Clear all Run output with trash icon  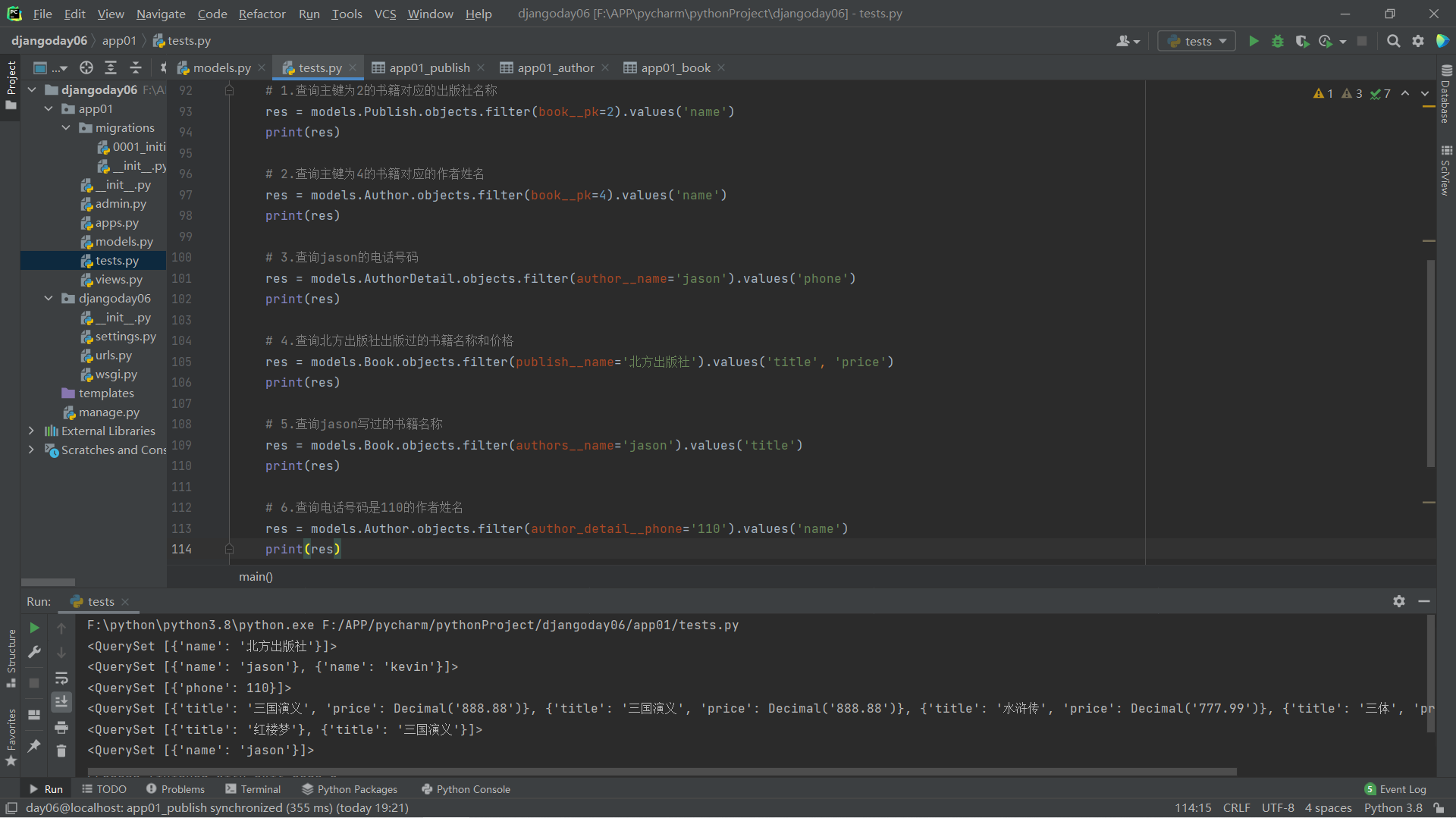pos(61,751)
